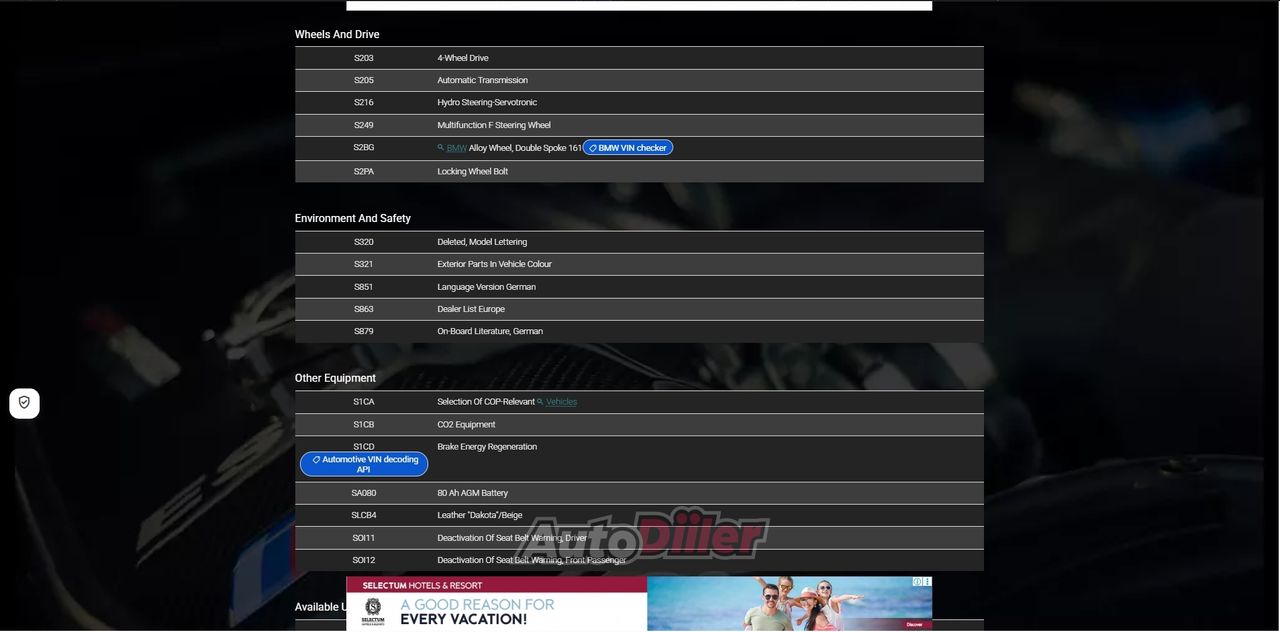1280x632 pixels.
Task: Follow the BMW link in the S2BG row
Action: coord(456,148)
